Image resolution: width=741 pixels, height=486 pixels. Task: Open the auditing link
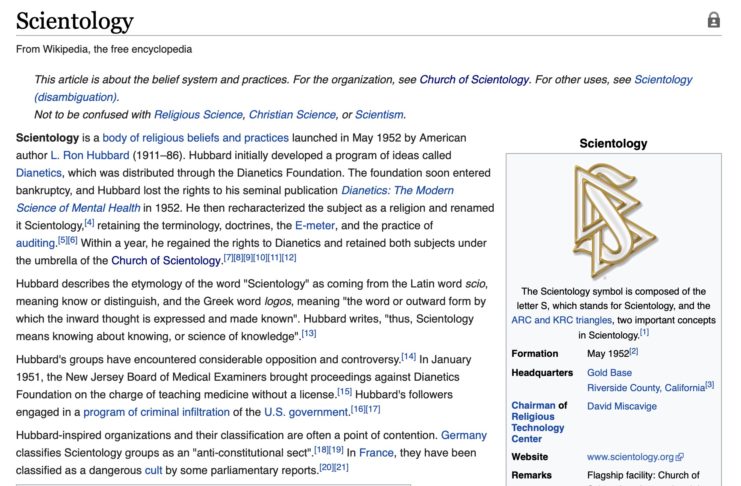click(35, 243)
